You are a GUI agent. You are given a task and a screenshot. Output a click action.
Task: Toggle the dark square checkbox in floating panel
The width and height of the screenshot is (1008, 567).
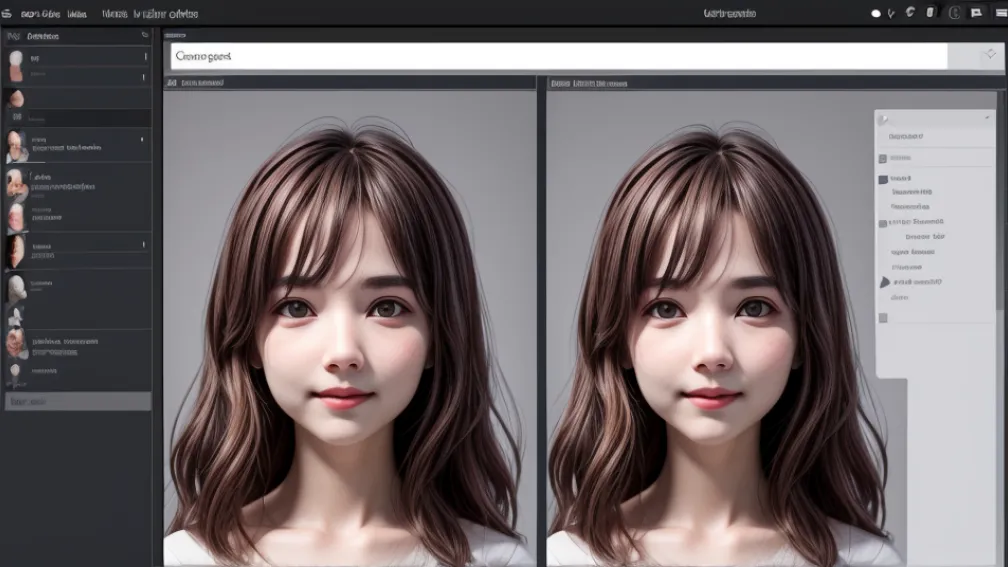[883, 179]
